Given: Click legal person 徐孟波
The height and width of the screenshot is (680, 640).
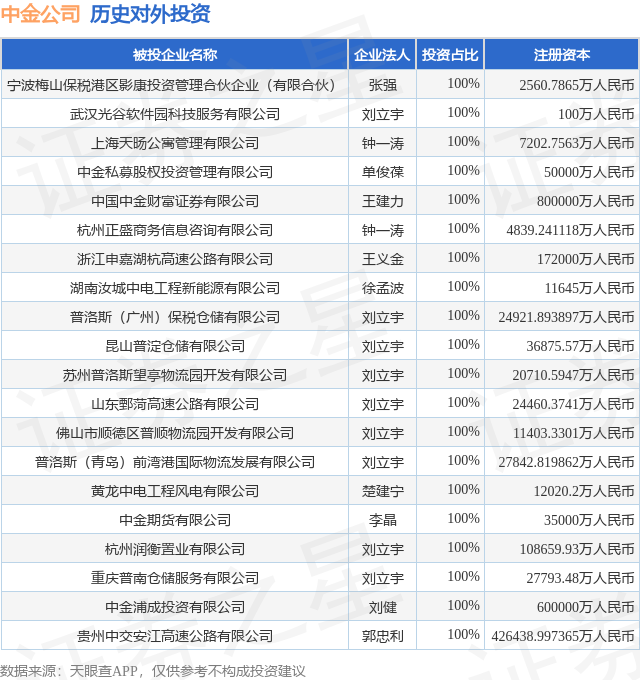Looking at the screenshot, I should point(382,288).
